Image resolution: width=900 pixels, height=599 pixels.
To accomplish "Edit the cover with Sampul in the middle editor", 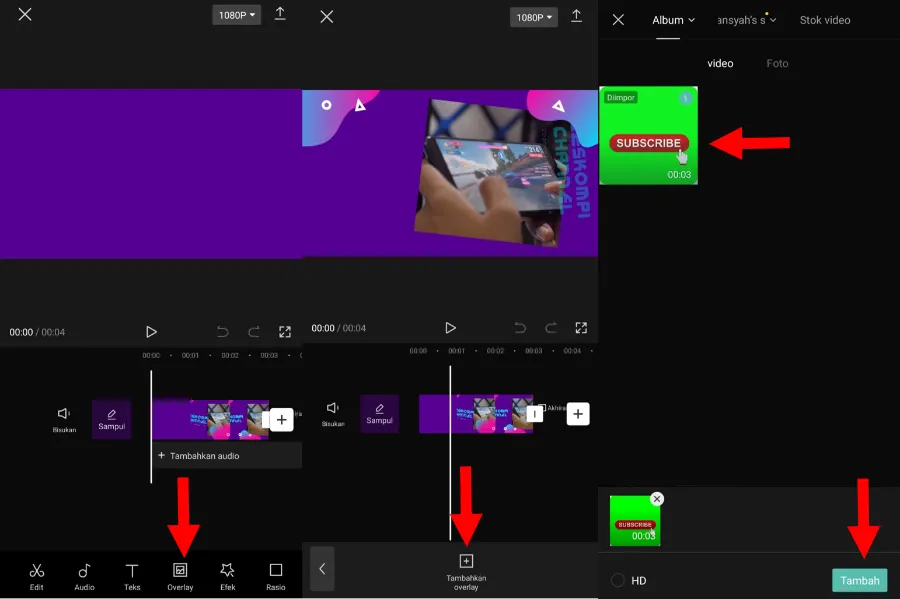I will (379, 414).
